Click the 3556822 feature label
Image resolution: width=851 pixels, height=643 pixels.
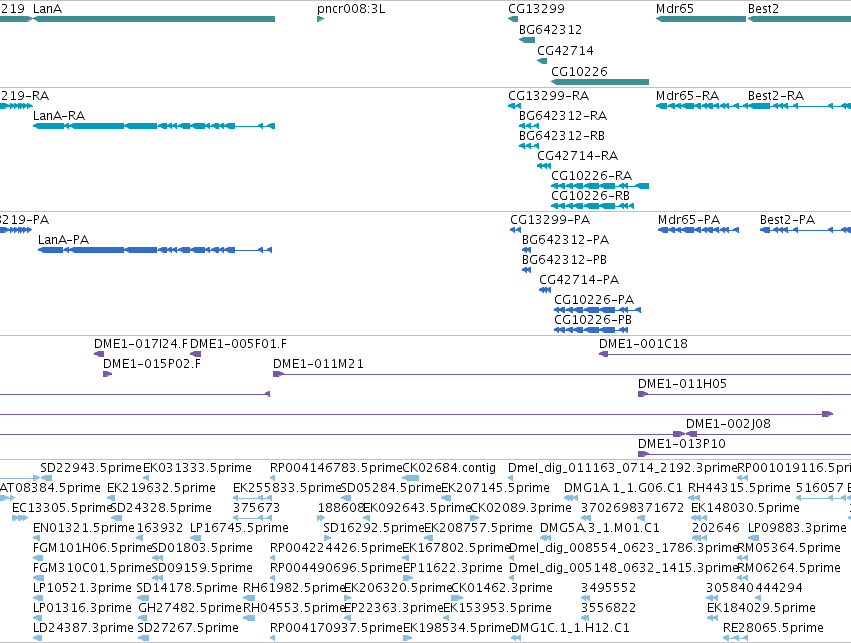click(608, 609)
